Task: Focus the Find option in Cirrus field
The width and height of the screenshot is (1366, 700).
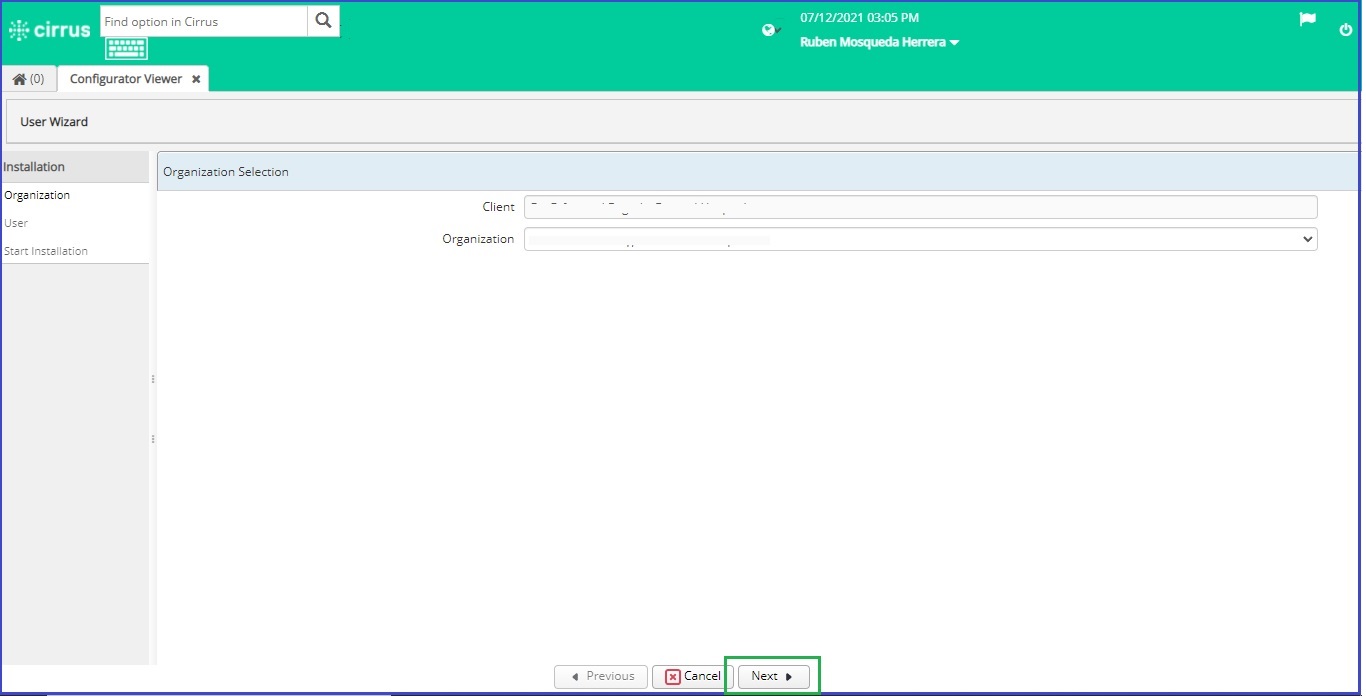Action: [x=204, y=21]
